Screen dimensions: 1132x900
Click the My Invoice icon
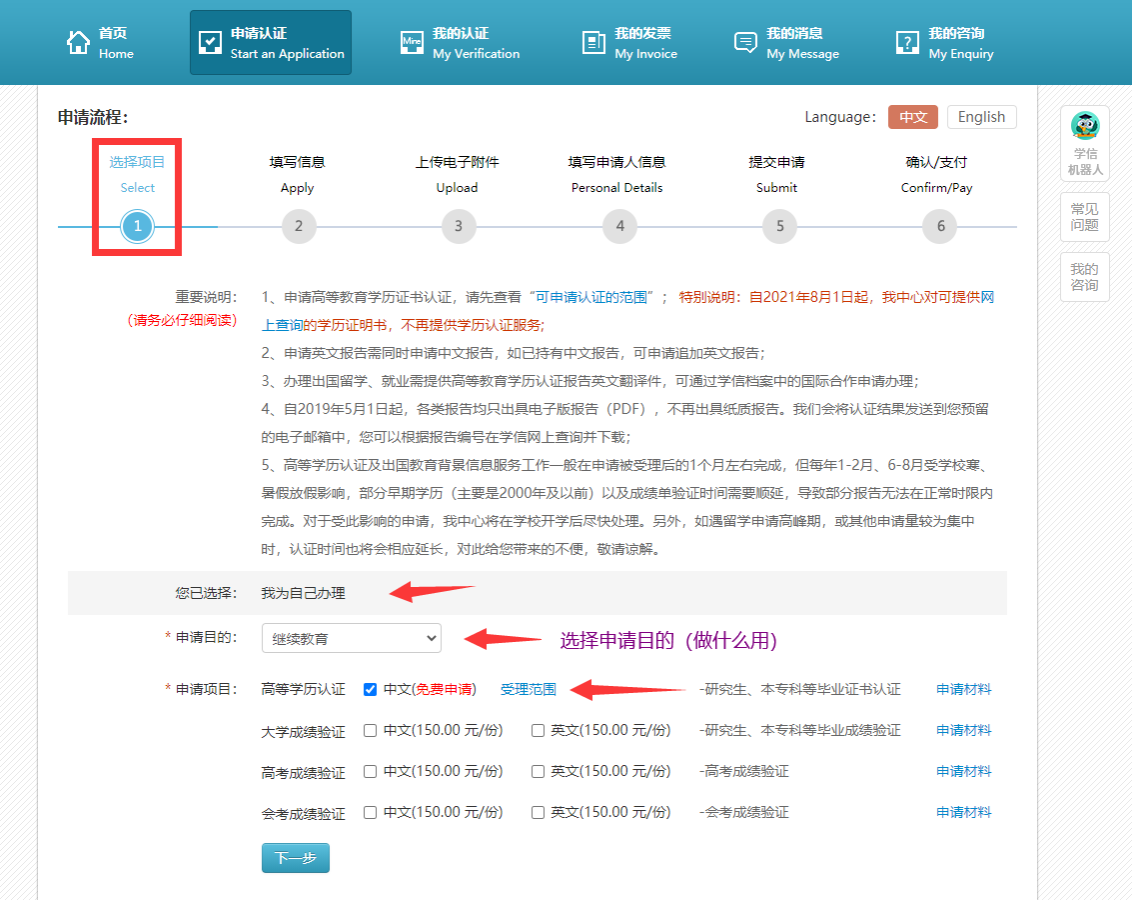[594, 42]
